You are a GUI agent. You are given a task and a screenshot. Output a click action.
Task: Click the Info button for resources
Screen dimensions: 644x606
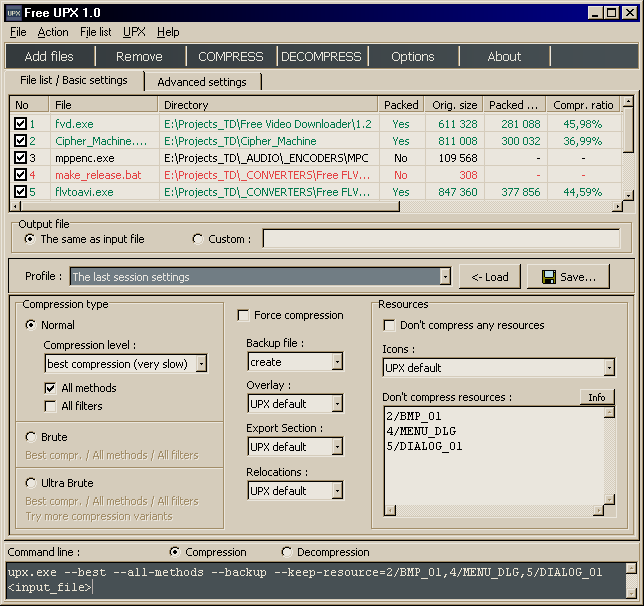[597, 397]
